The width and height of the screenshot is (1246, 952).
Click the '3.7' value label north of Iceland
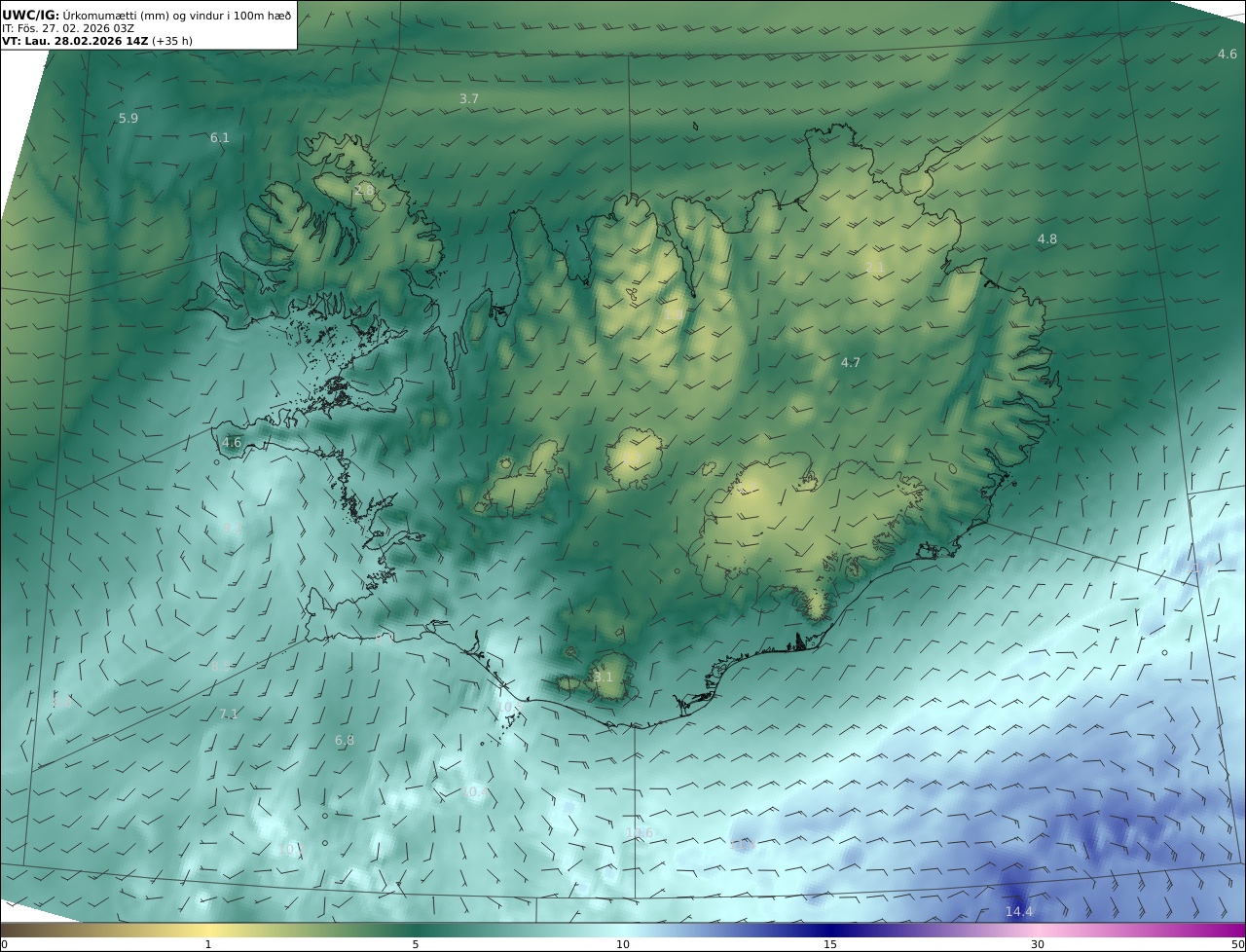click(x=469, y=99)
